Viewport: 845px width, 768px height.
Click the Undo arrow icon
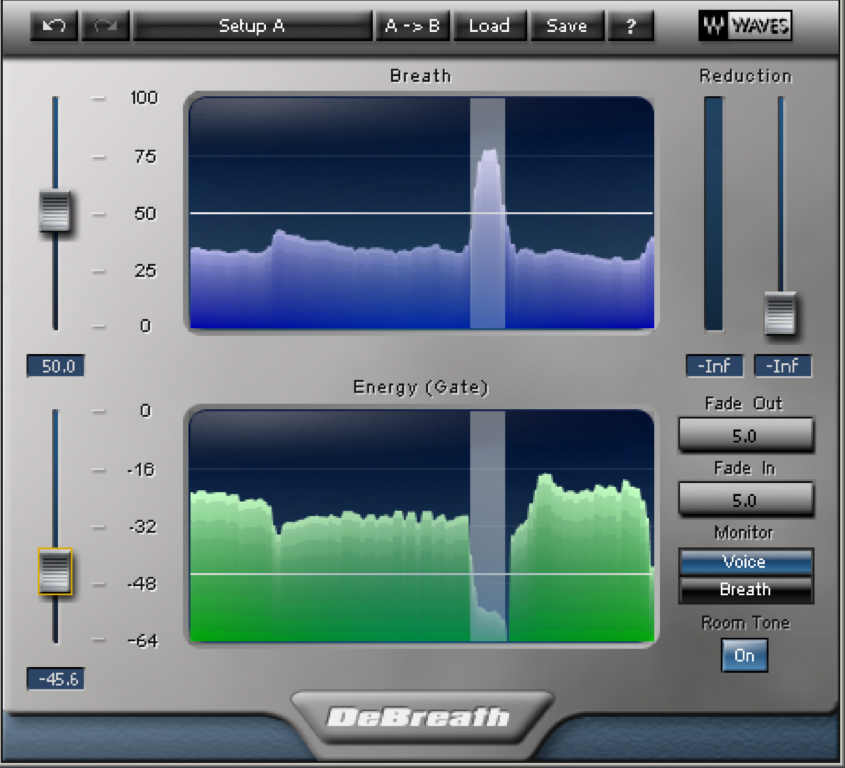pyautogui.click(x=54, y=26)
